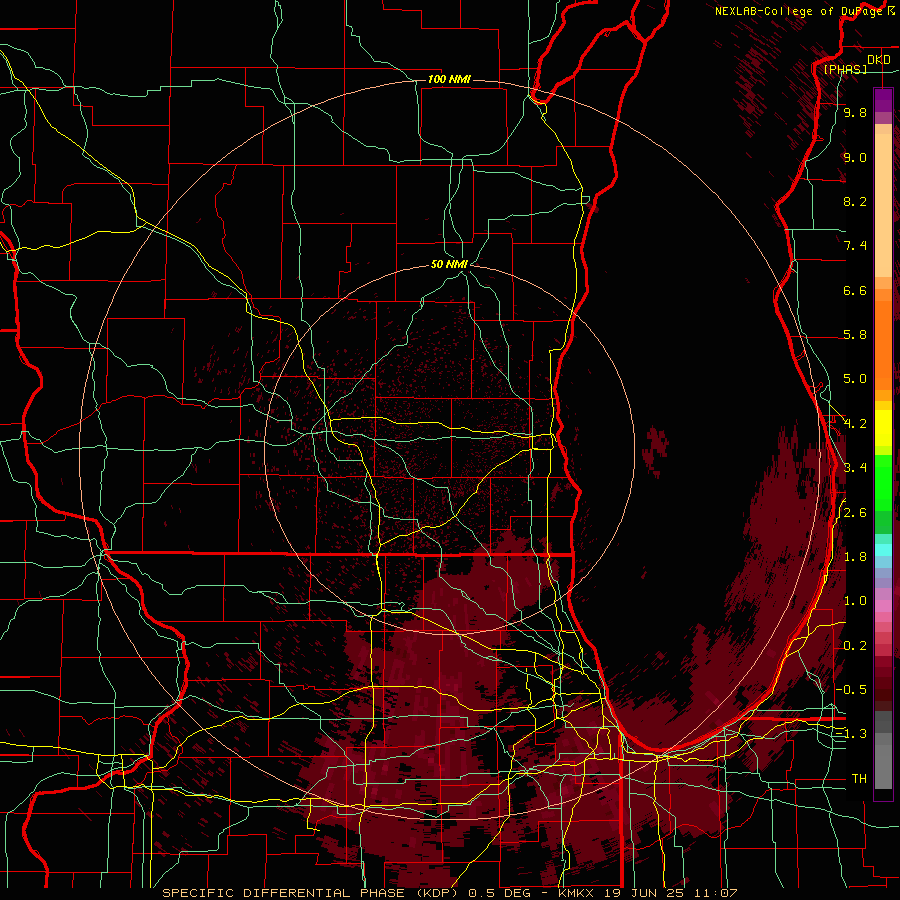Click the 4.2 legend value
Screen dimensions: 900x900
[855, 424]
